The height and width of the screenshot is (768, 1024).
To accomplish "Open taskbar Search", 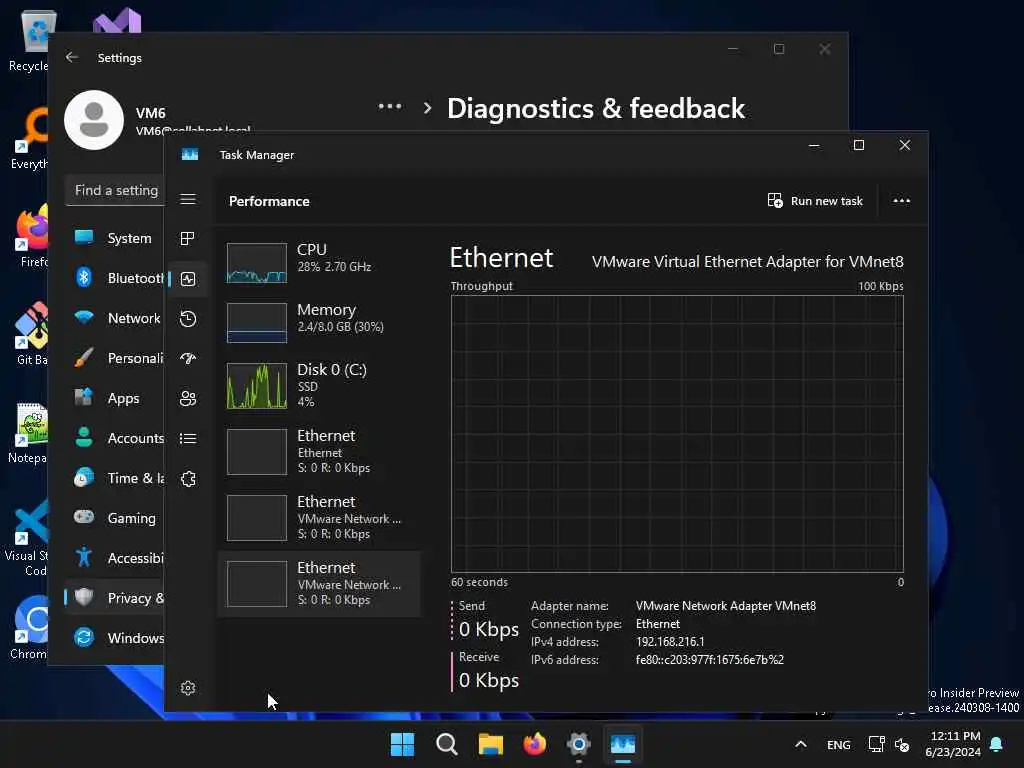I will [x=447, y=744].
